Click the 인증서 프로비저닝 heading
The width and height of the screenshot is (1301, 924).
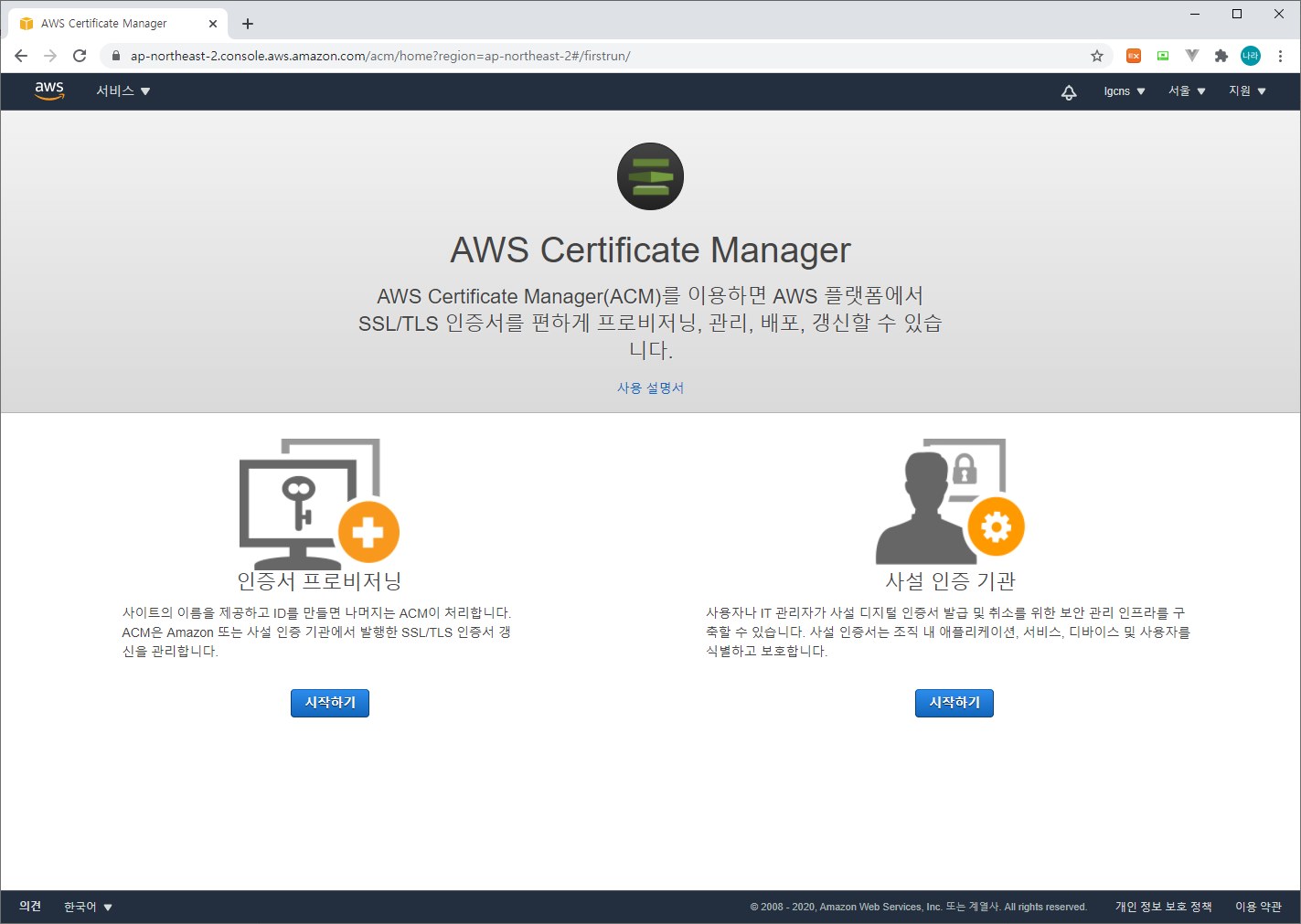click(x=319, y=580)
